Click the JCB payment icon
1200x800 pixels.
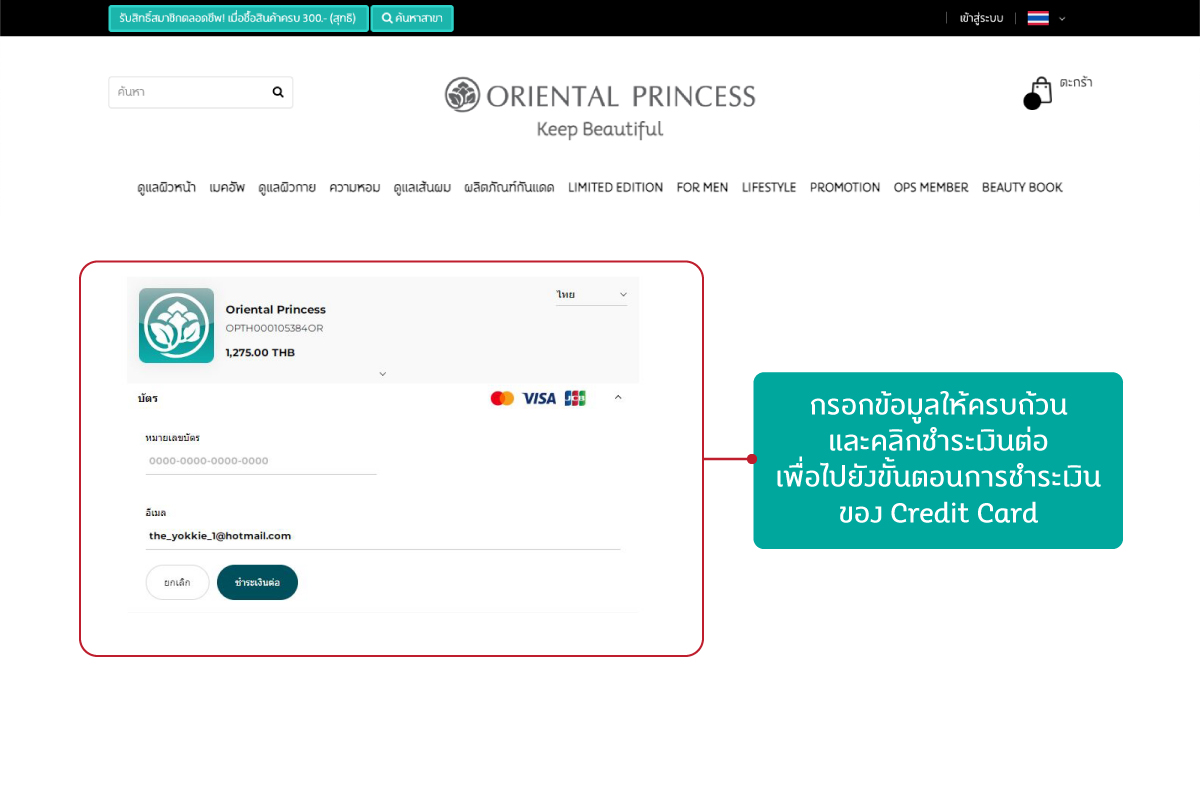[575, 398]
